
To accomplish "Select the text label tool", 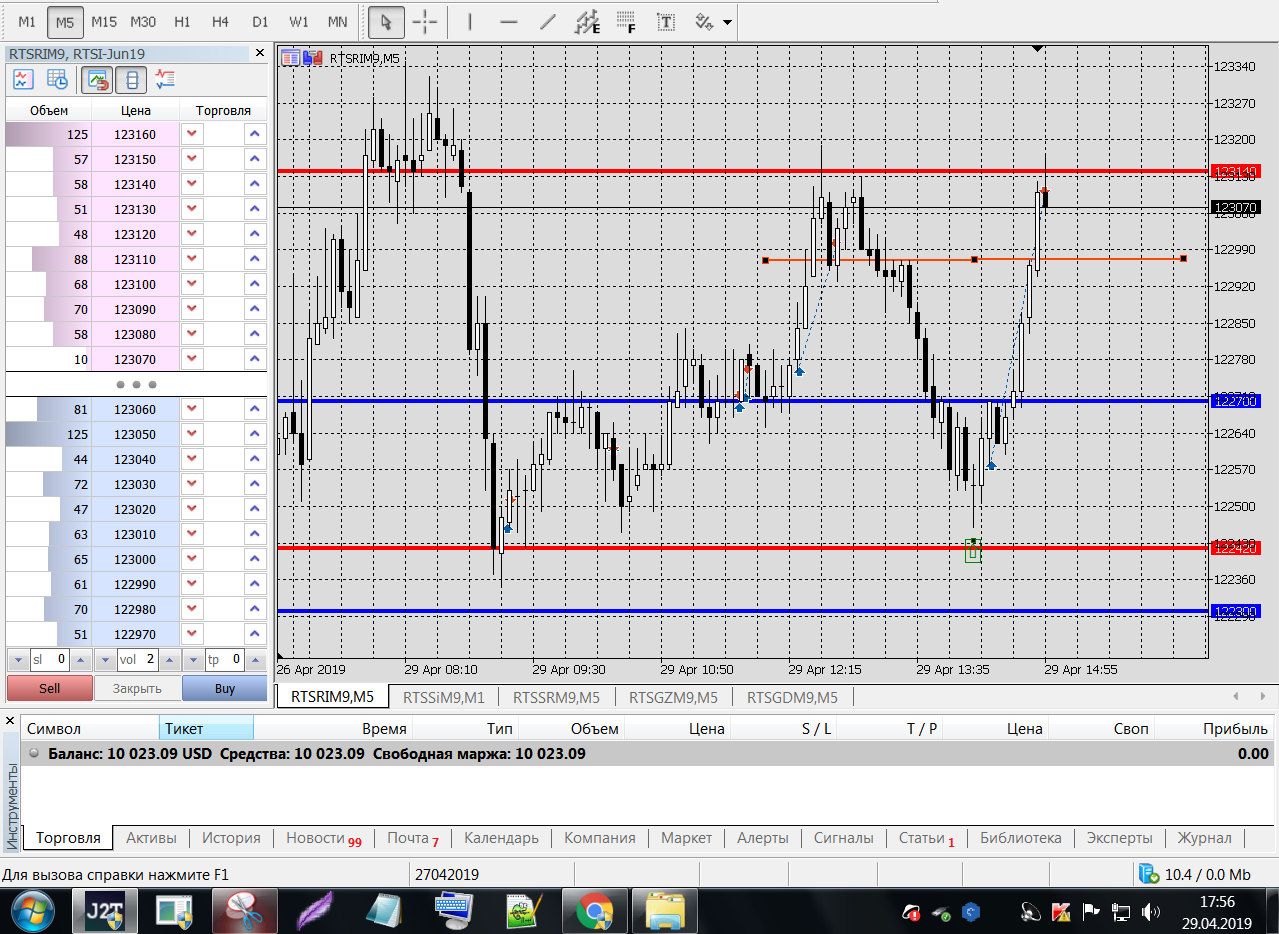I will pyautogui.click(x=665, y=21).
